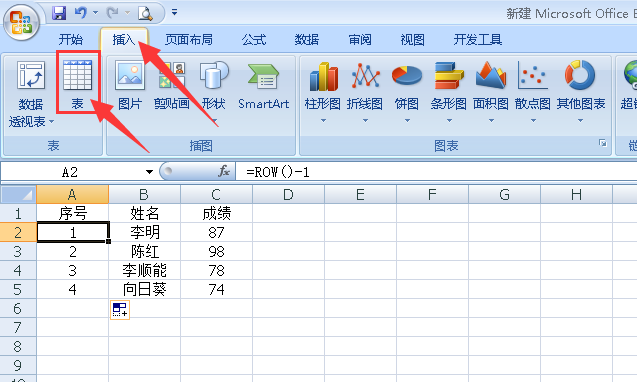Open the 数据 tab
The width and height of the screenshot is (637, 382).
pos(307,39)
